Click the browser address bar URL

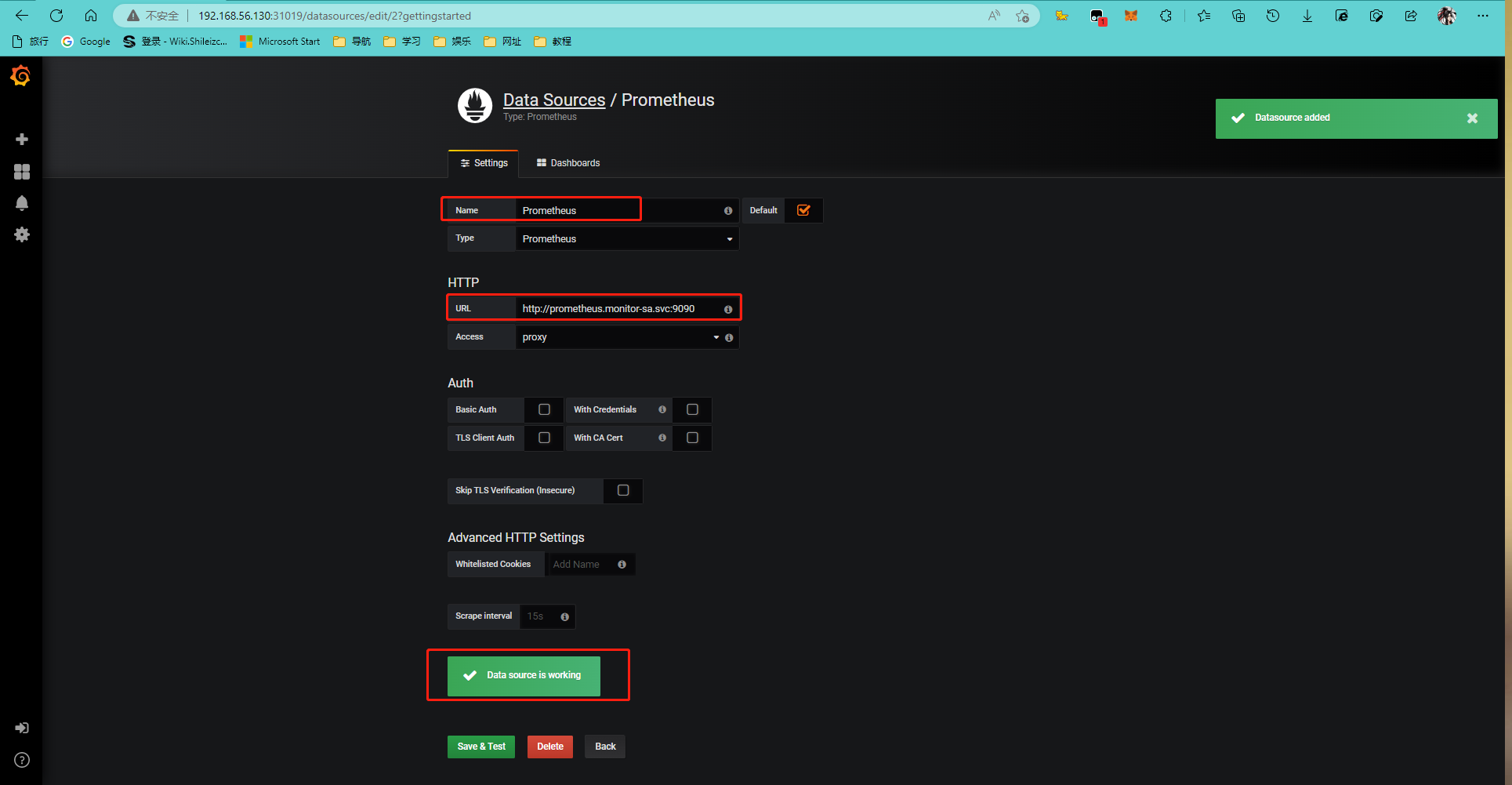[x=335, y=16]
